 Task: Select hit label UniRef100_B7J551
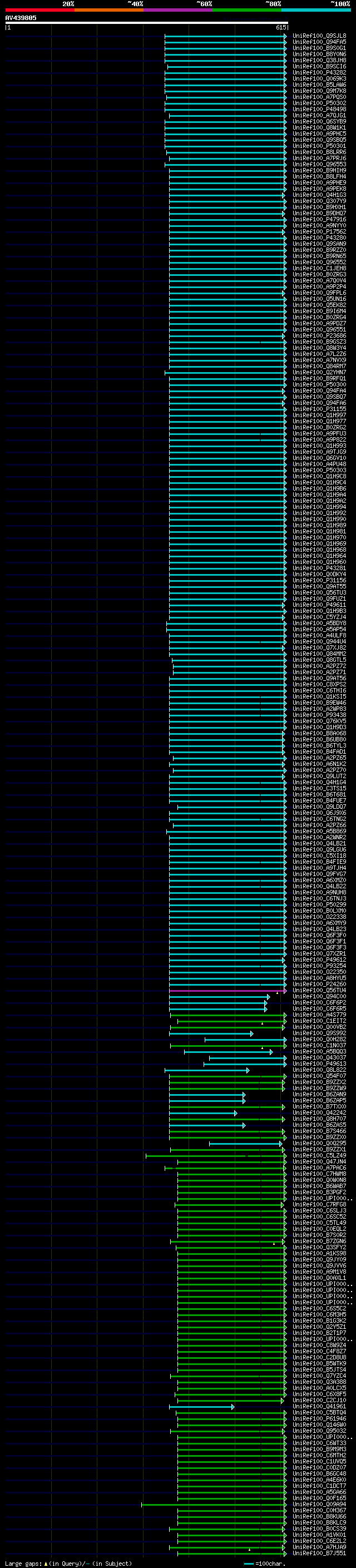coord(319,1554)
